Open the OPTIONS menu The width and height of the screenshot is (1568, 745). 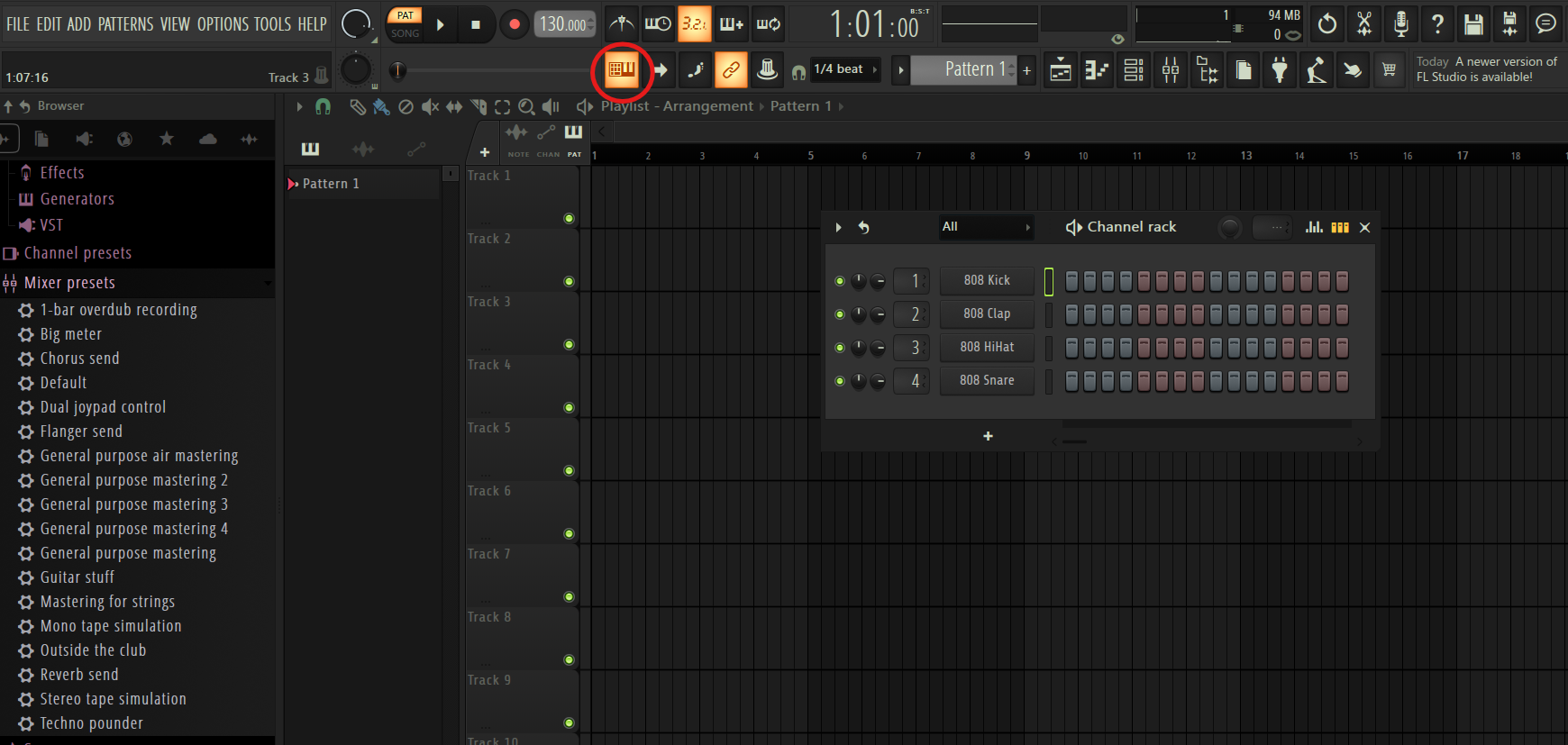click(x=223, y=24)
